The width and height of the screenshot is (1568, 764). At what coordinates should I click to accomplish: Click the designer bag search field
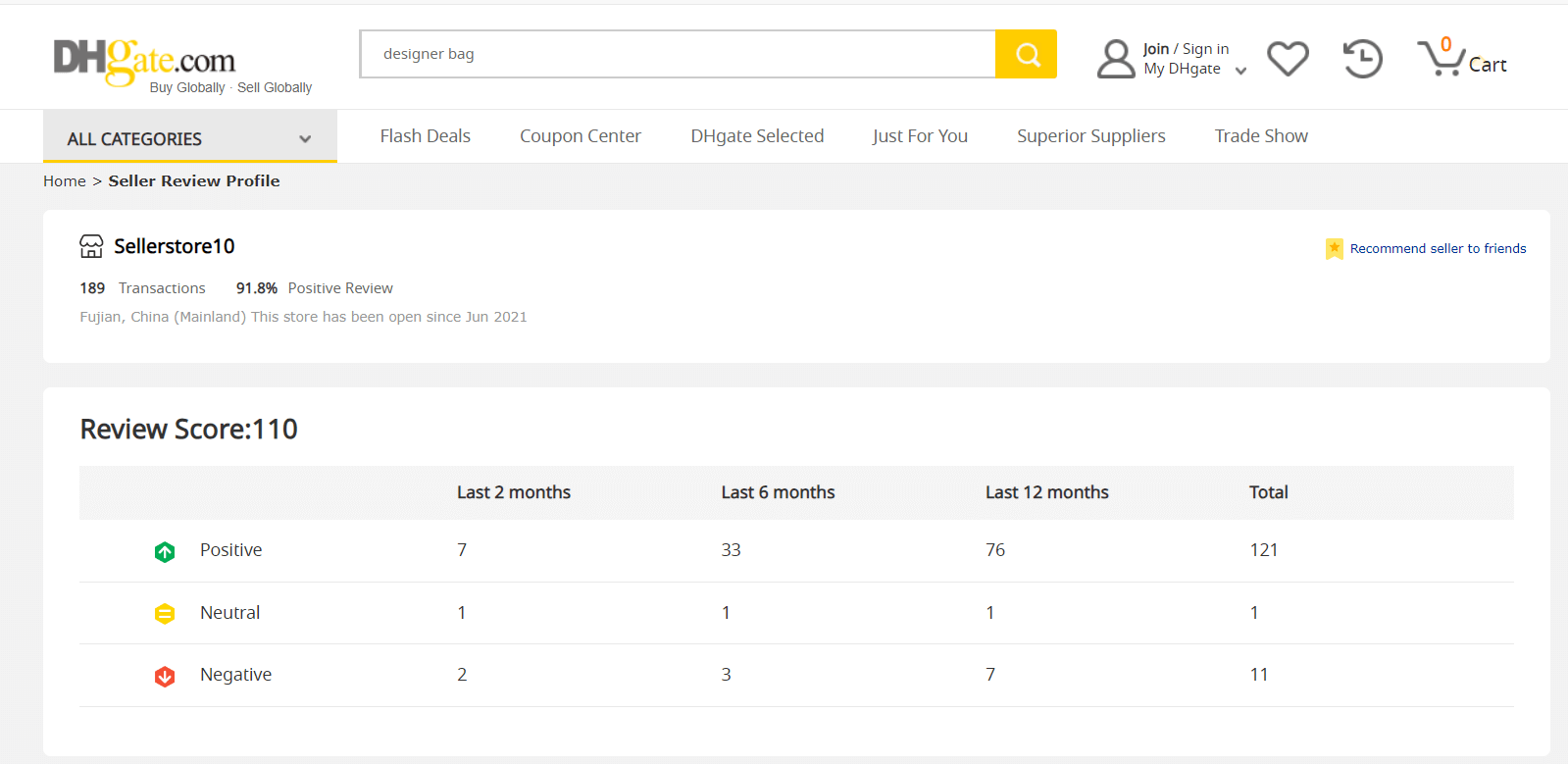[x=677, y=54]
